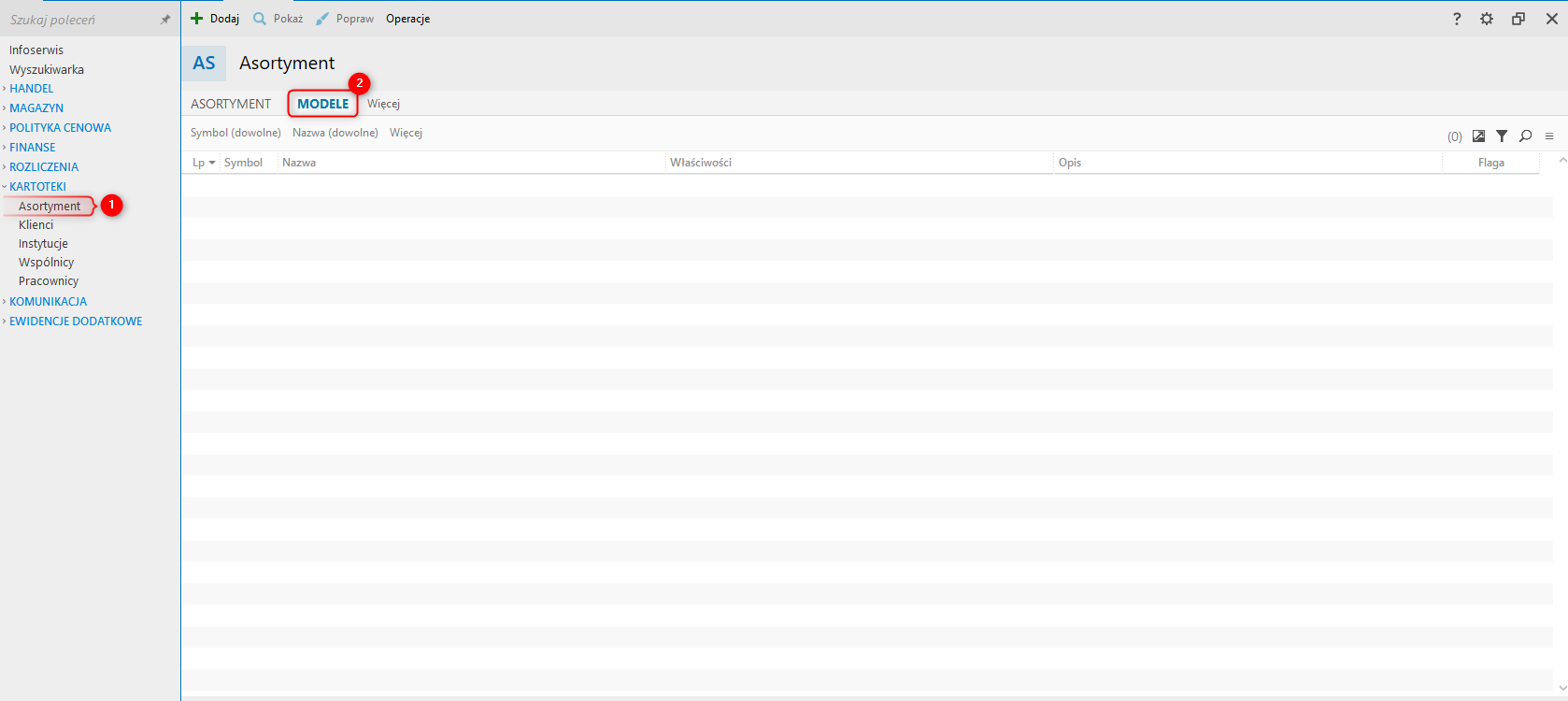Screen dimensions: 1568x701
Task: Open the filter funnel icon
Action: tap(1502, 136)
